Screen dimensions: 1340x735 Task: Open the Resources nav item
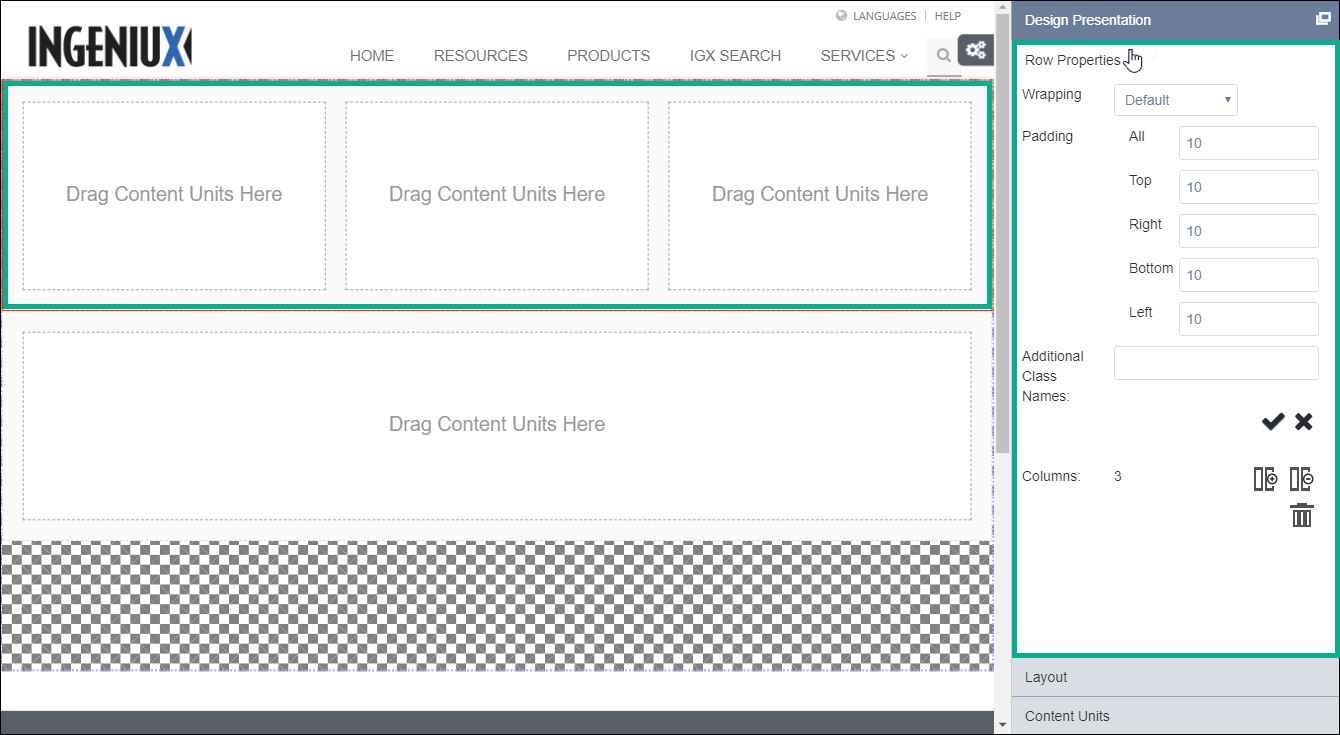point(480,56)
